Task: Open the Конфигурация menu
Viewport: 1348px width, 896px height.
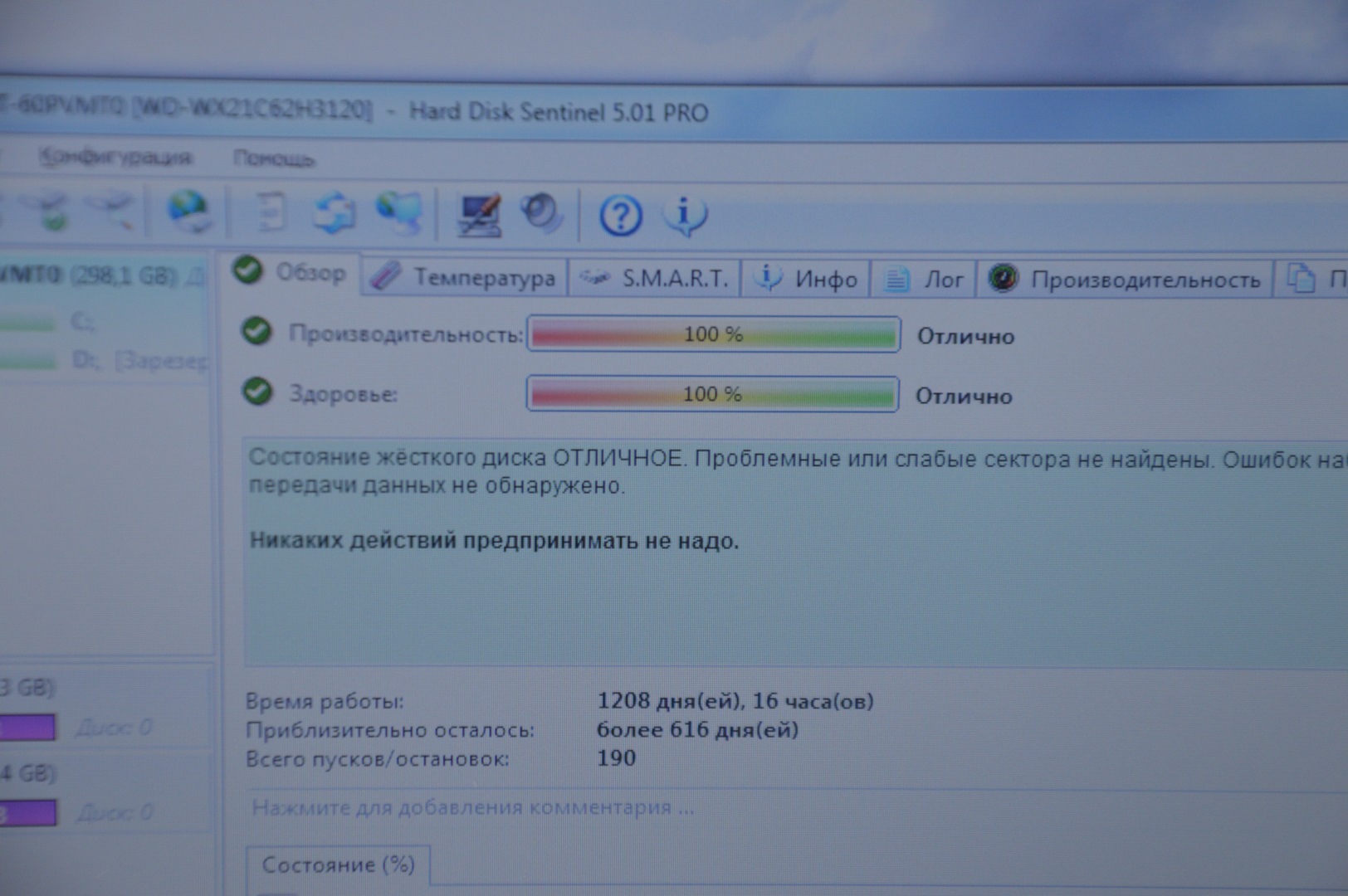Action: coord(116,157)
